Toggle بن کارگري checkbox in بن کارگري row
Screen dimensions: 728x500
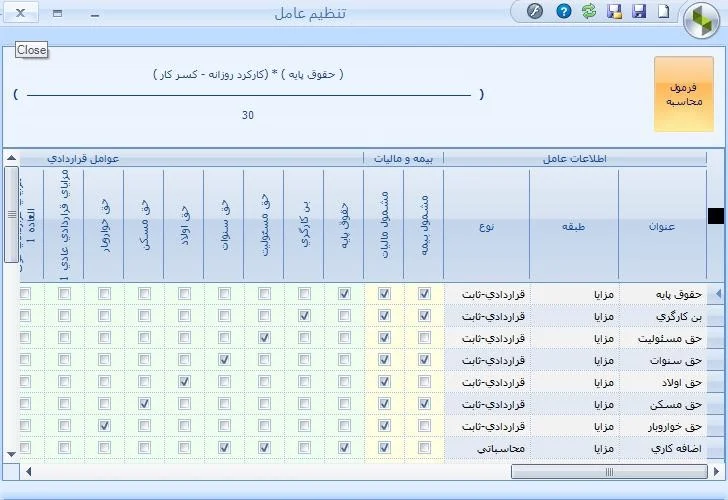(304, 316)
